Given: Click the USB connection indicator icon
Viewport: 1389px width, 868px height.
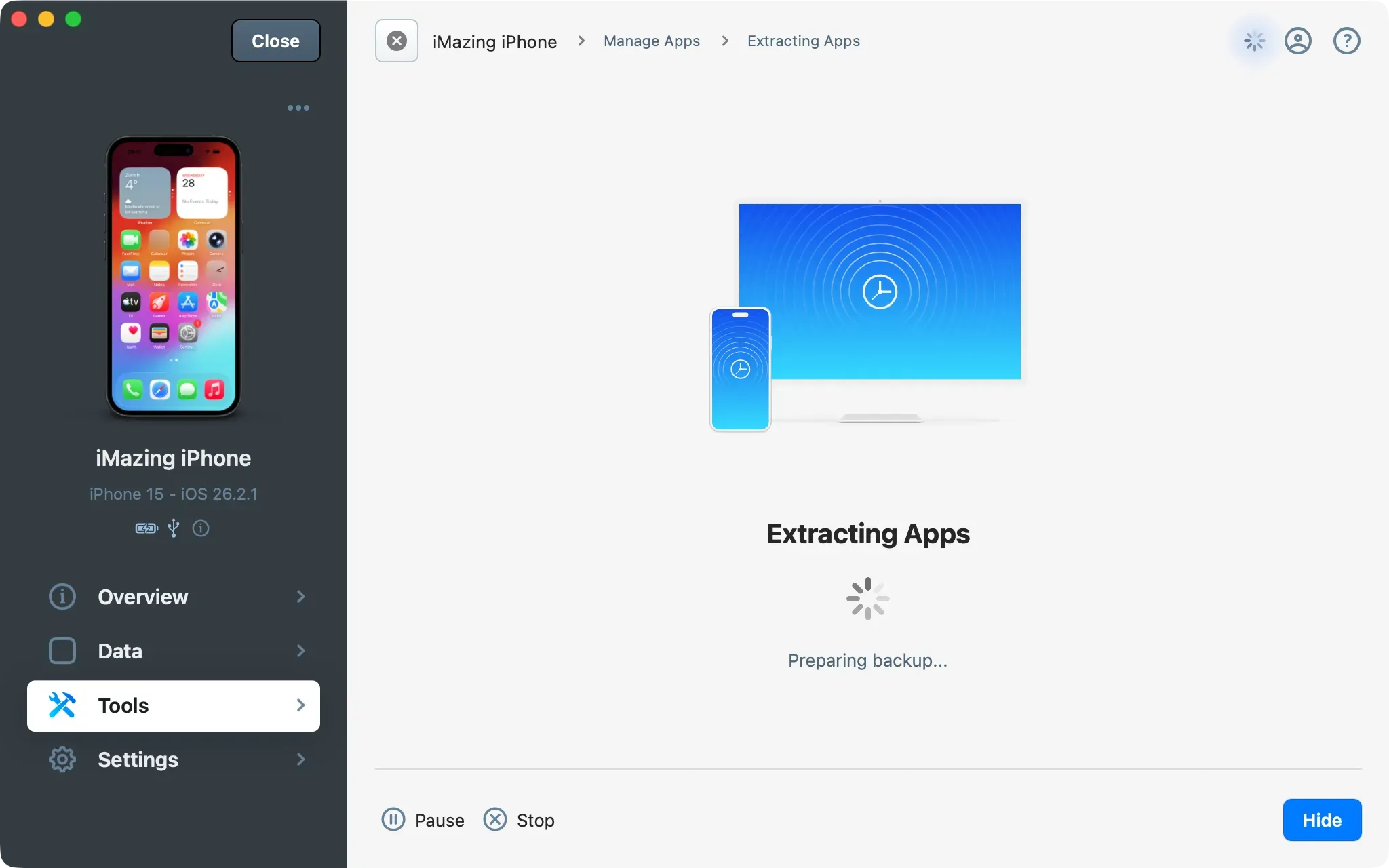Looking at the screenshot, I should point(174,528).
